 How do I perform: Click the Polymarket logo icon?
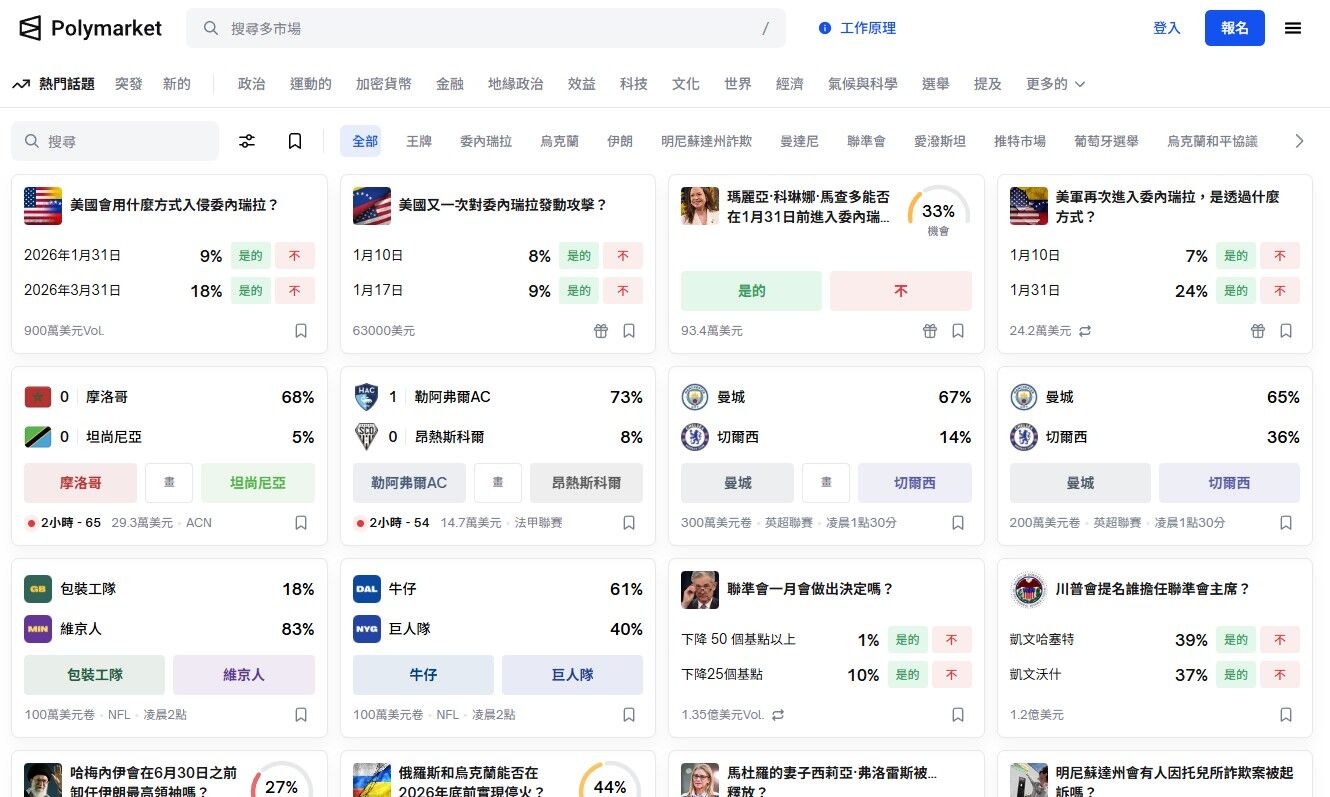[x=31, y=28]
